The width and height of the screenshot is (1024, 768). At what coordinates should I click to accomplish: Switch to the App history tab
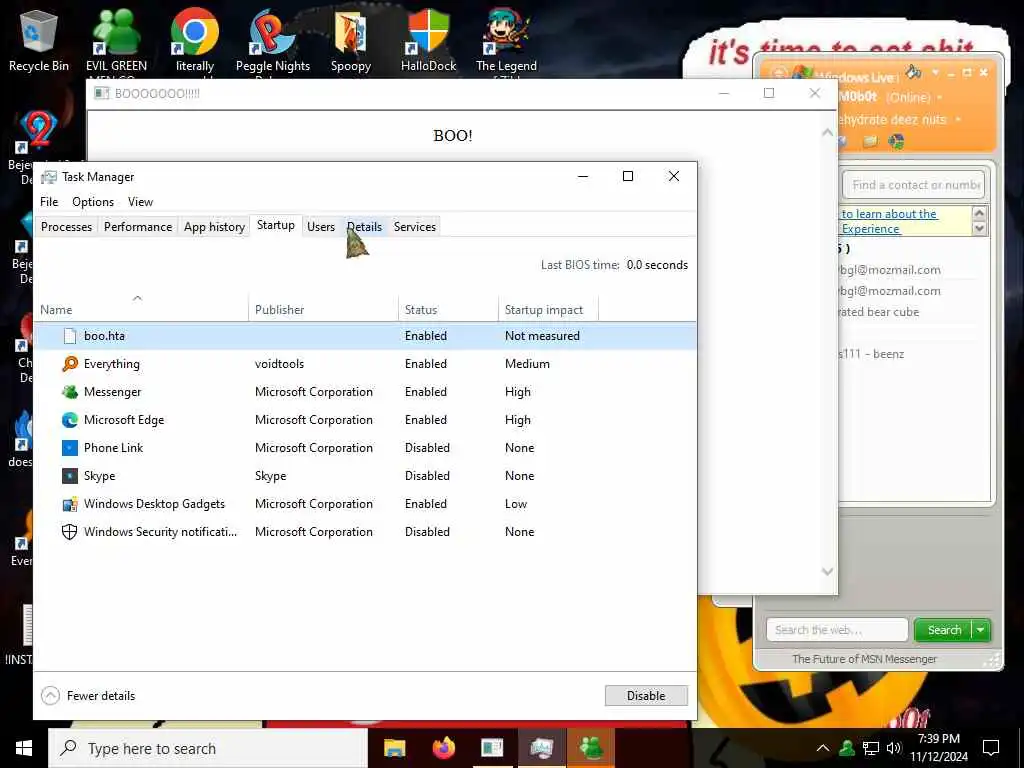point(214,227)
